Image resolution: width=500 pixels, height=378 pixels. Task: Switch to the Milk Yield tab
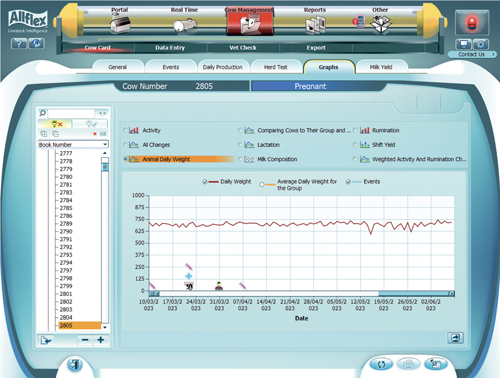pos(381,67)
